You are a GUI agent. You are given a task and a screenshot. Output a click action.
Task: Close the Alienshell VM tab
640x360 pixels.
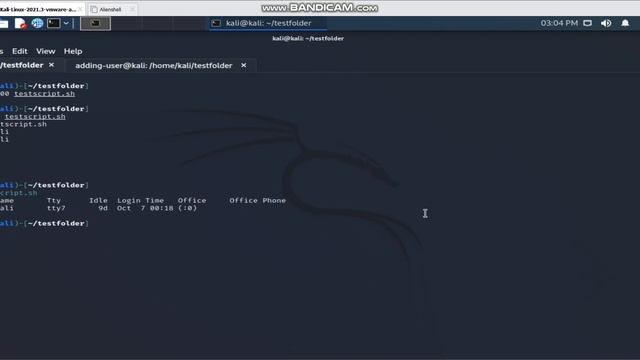tap(132, 9)
